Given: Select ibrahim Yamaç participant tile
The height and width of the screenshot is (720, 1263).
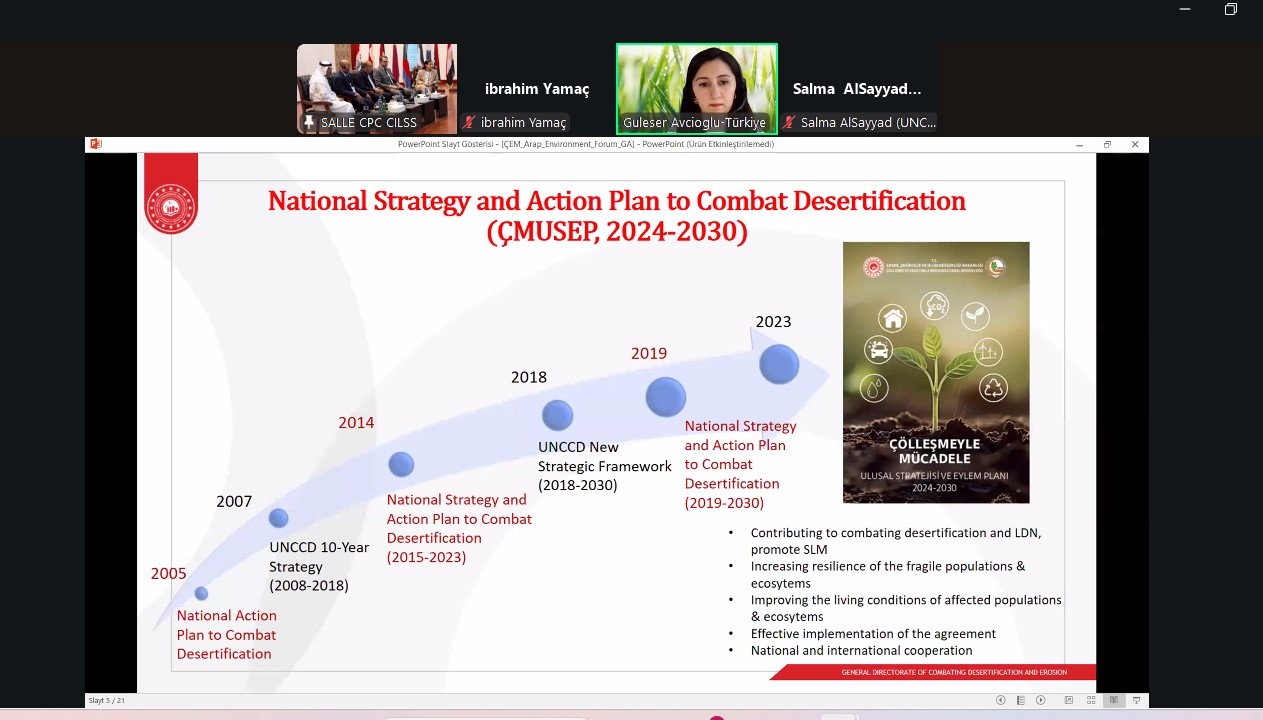Looking at the screenshot, I should [537, 89].
